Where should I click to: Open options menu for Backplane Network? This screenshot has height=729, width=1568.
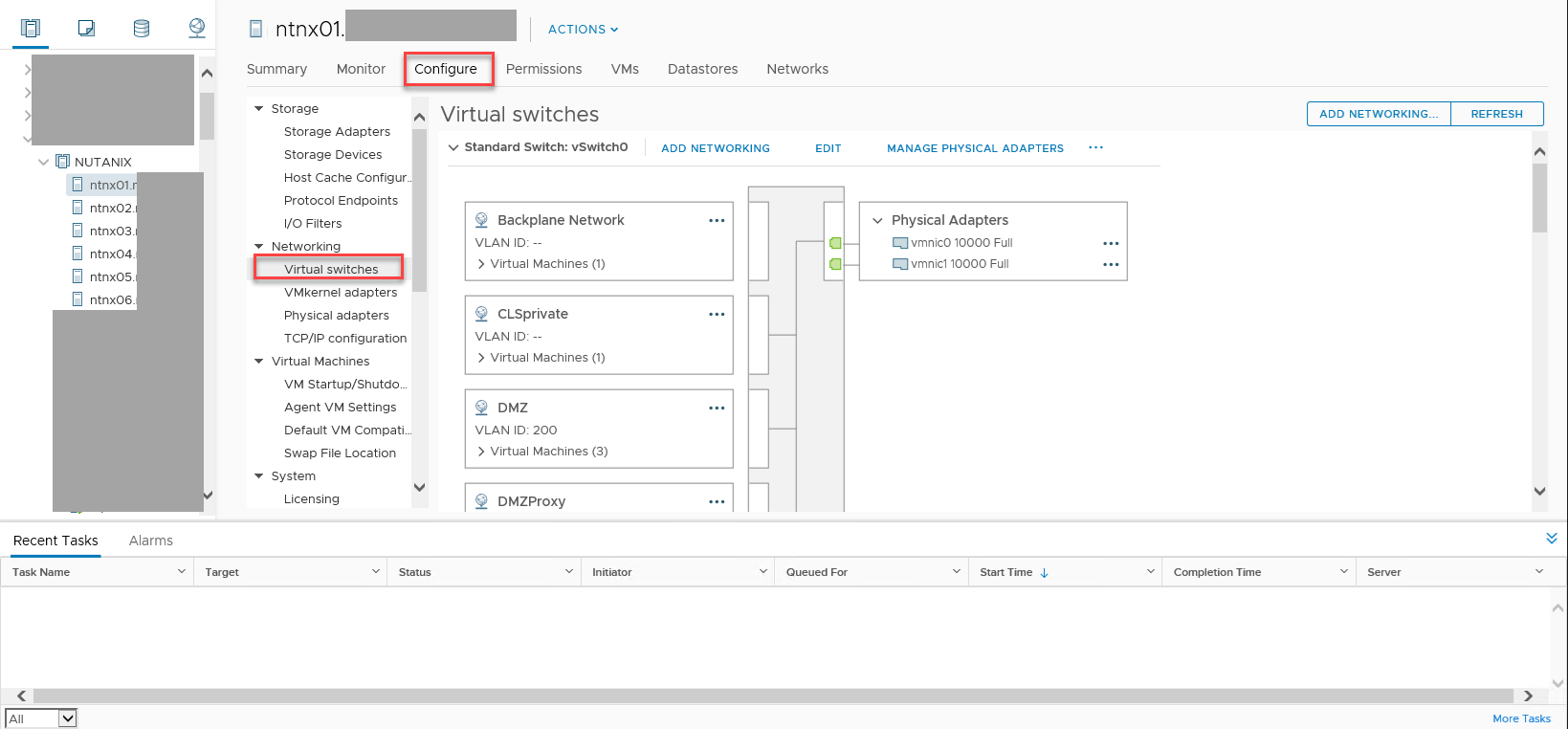pyautogui.click(x=717, y=220)
